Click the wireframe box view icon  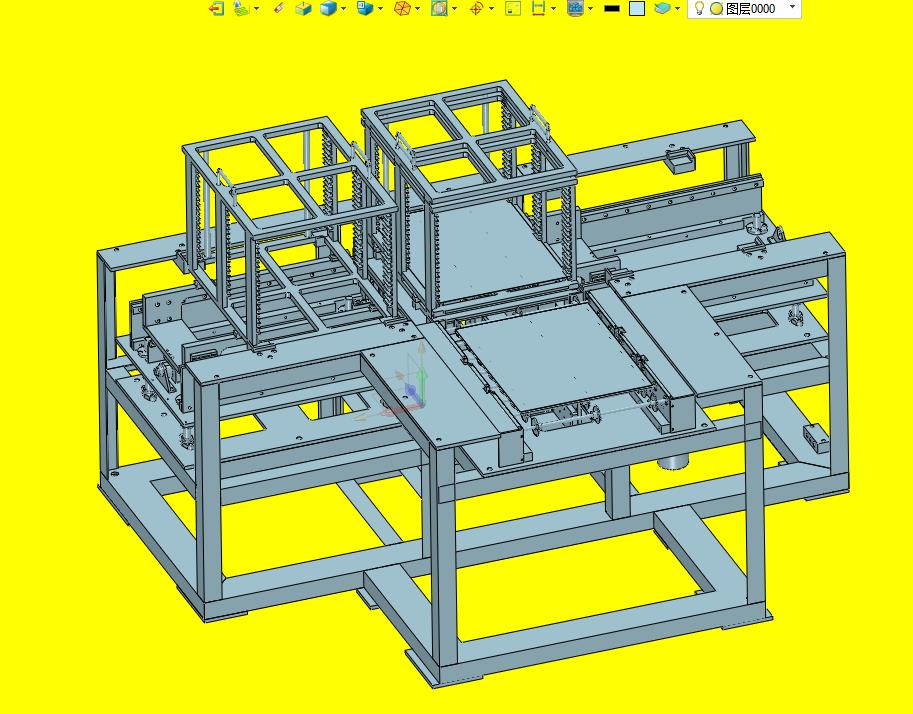pos(303,8)
